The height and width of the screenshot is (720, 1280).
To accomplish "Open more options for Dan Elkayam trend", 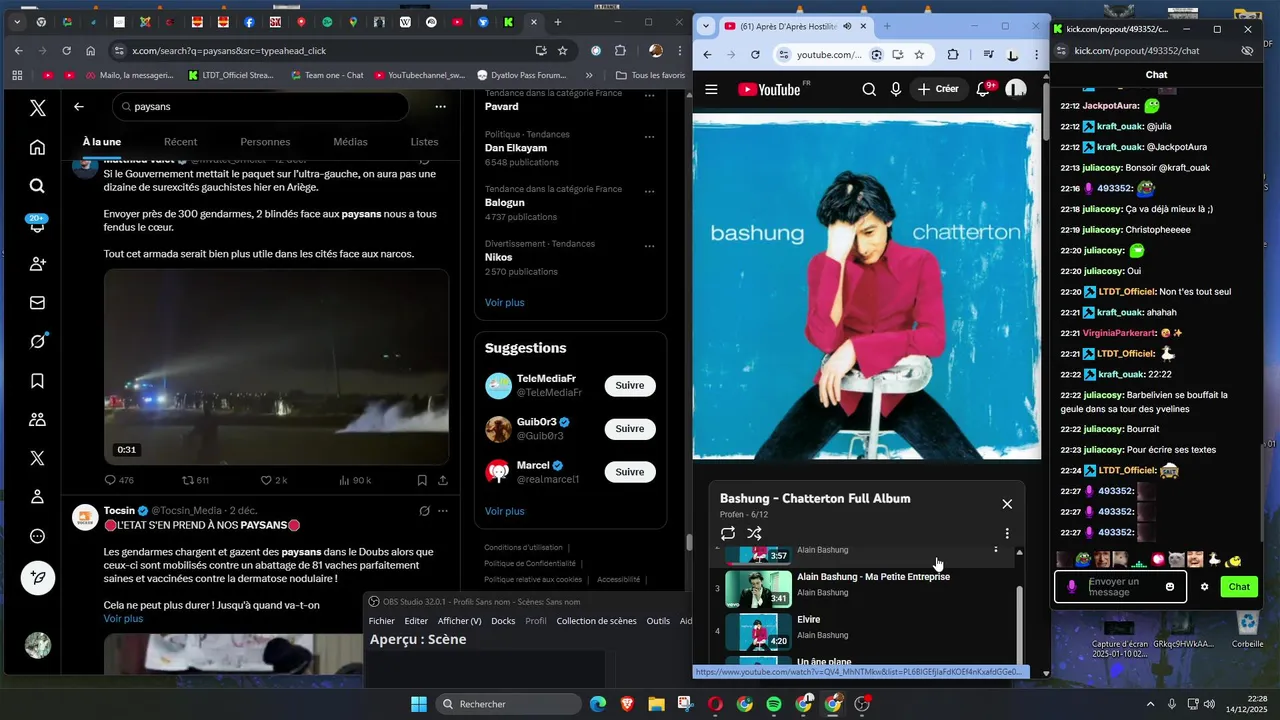I will coord(649,136).
